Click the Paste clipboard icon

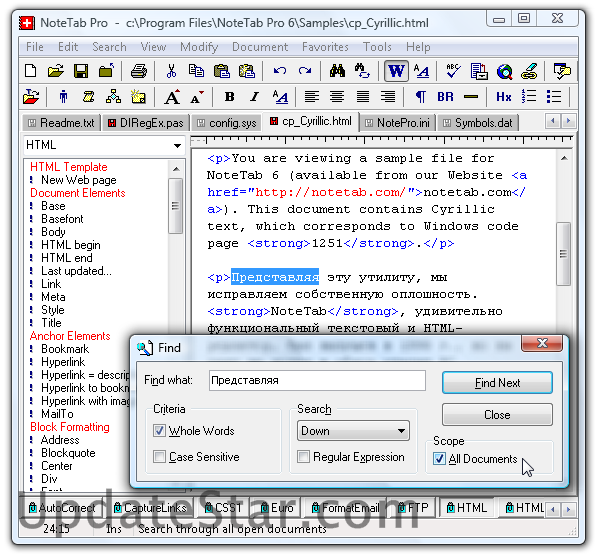coord(222,71)
